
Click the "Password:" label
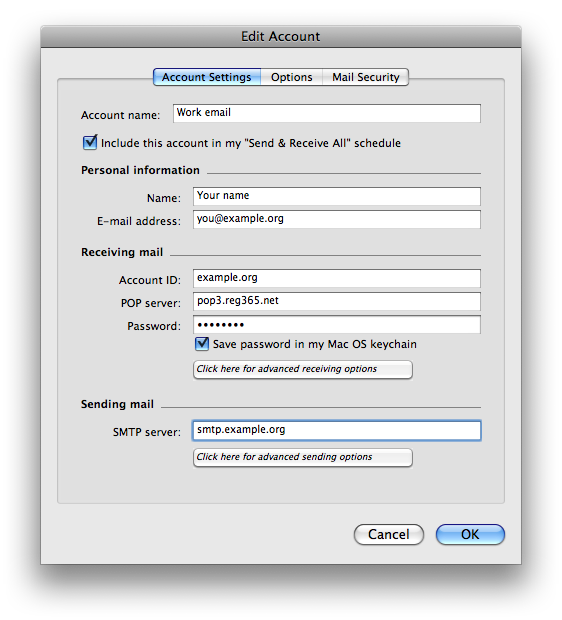pos(154,326)
